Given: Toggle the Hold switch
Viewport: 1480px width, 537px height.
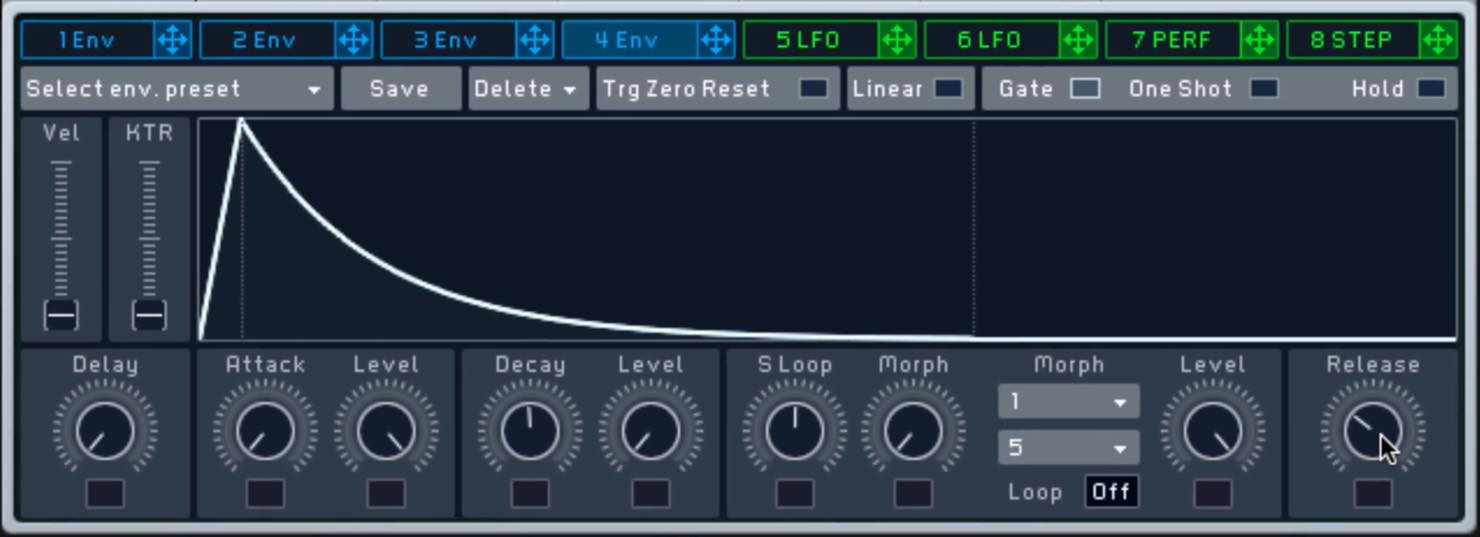Looking at the screenshot, I should click(x=1431, y=89).
